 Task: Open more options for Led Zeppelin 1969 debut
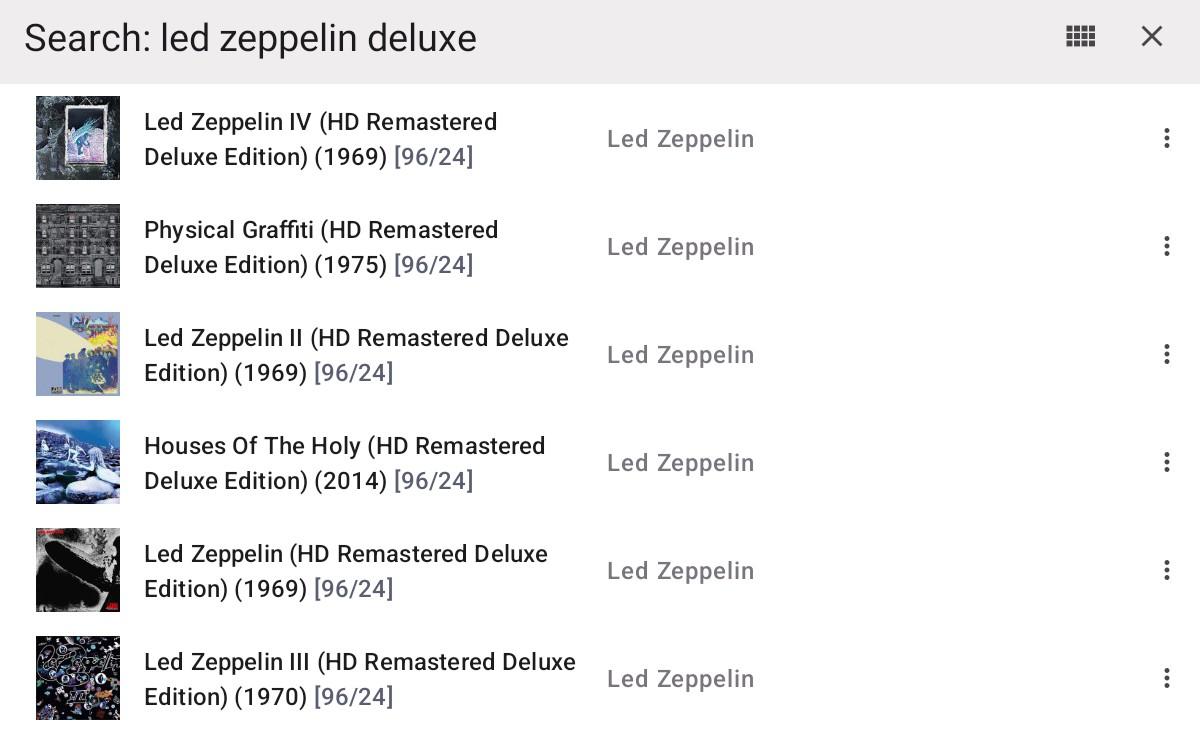(x=1166, y=571)
